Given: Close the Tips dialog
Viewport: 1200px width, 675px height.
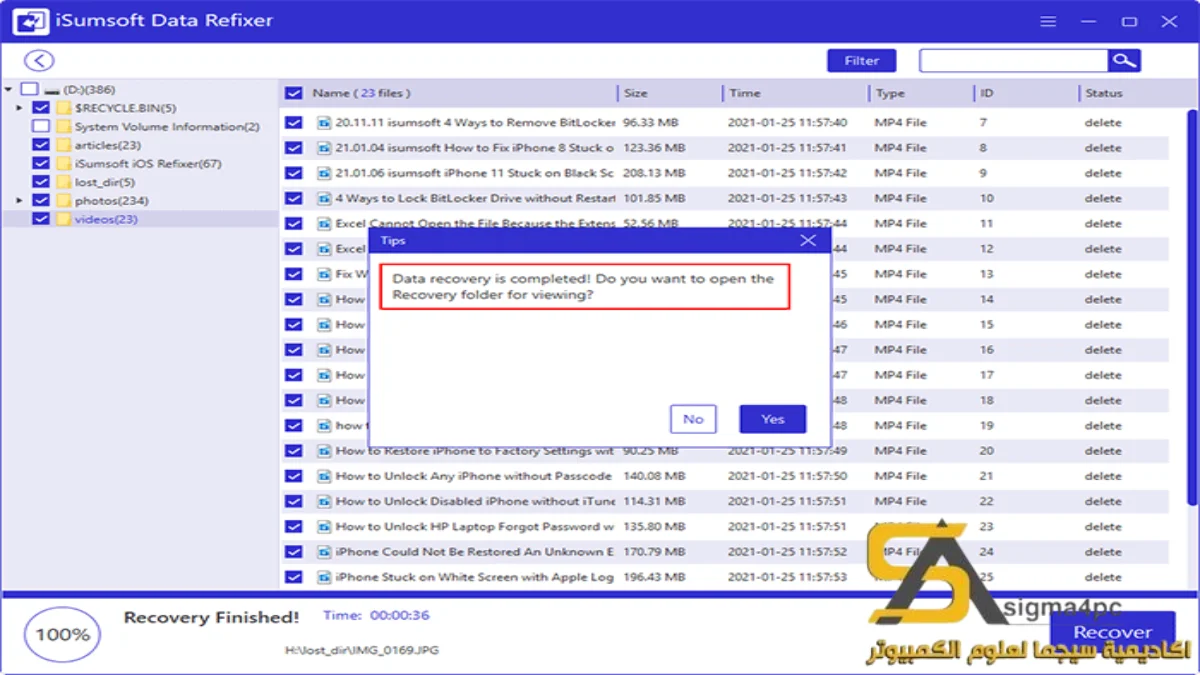Looking at the screenshot, I should (808, 240).
